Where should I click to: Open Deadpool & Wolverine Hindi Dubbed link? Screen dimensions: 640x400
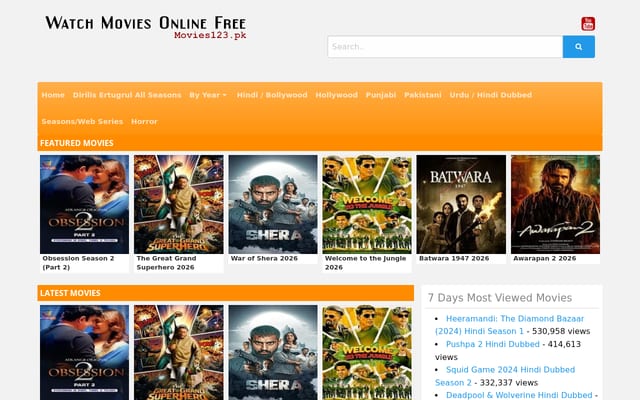[x=519, y=395]
